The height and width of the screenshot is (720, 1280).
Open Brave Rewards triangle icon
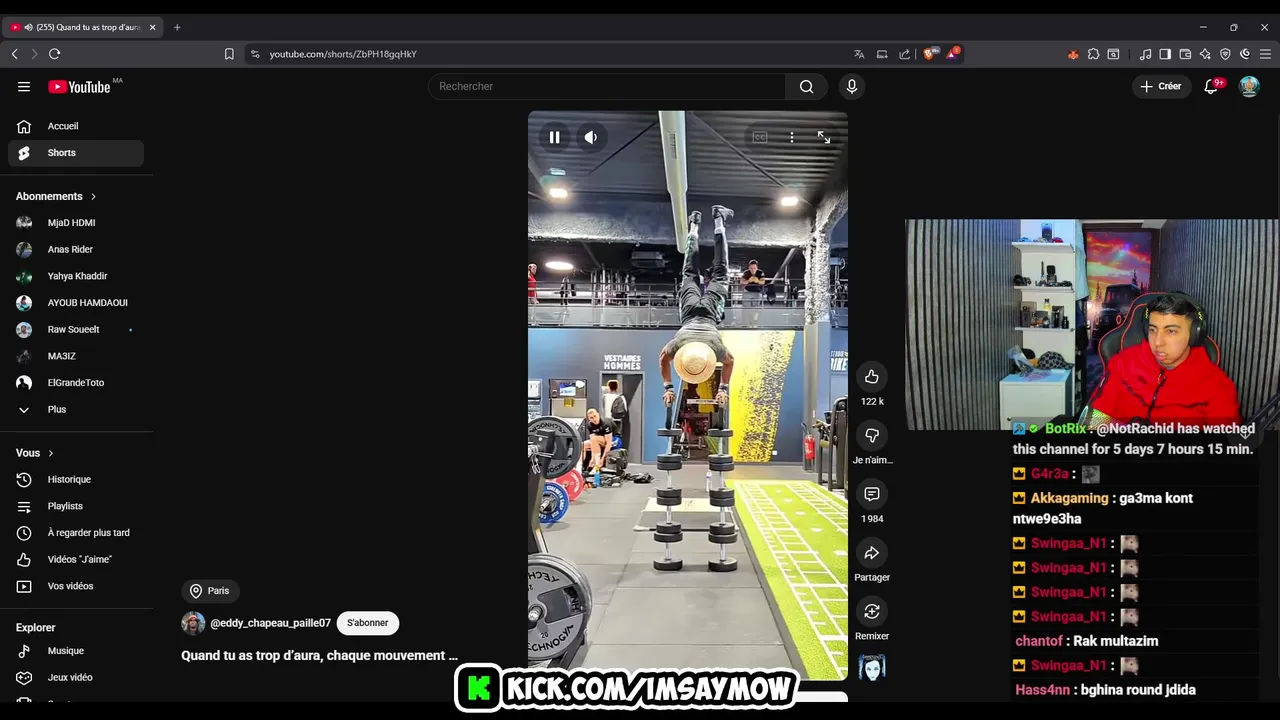pos(953,54)
